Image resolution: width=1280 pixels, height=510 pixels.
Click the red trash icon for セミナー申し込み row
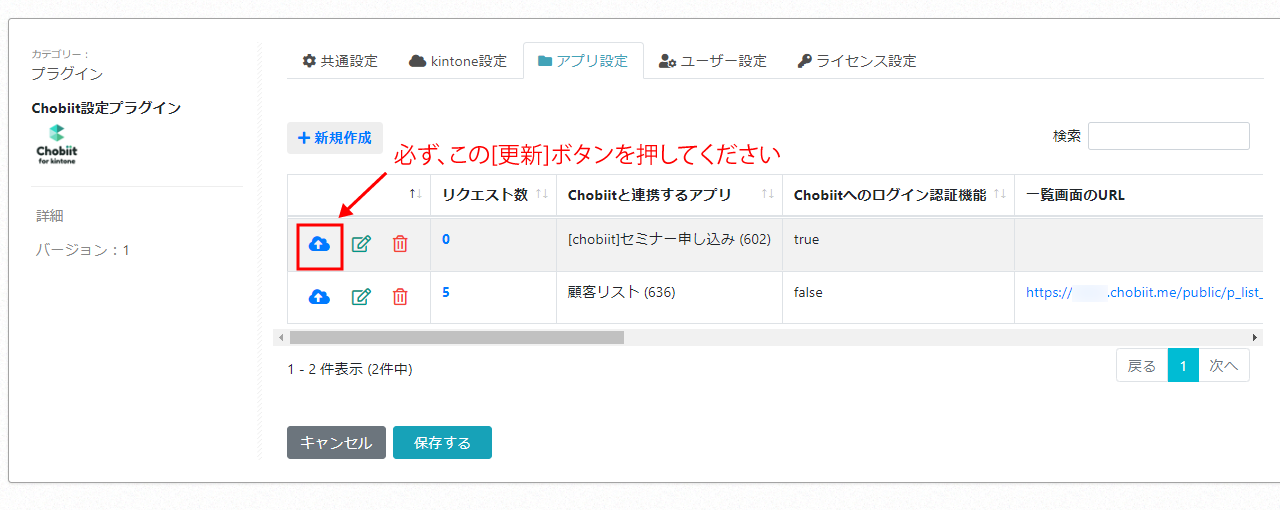click(x=400, y=244)
